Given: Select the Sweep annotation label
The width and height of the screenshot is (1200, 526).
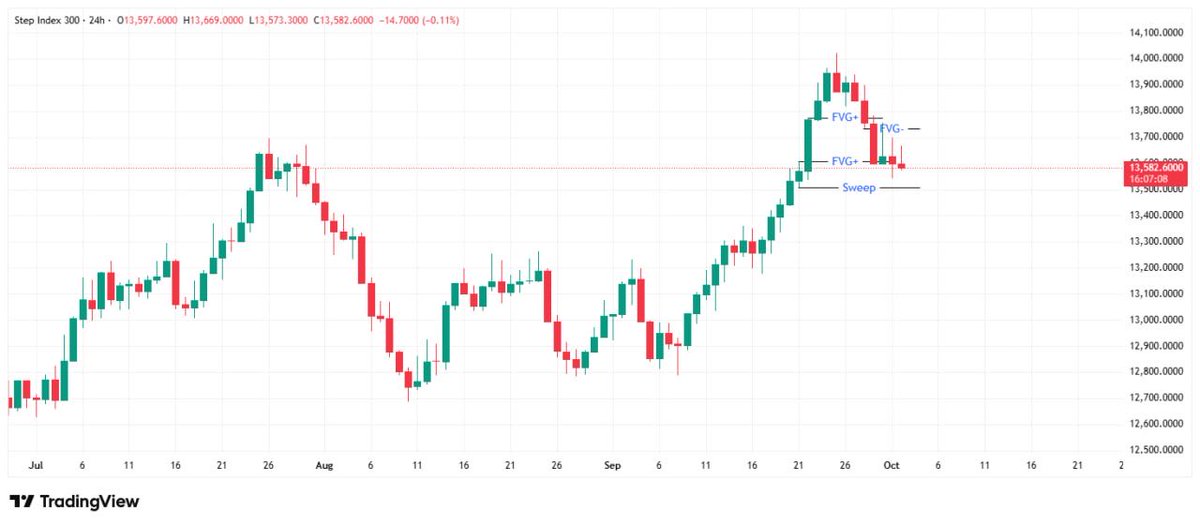Looking at the screenshot, I should (x=859, y=188).
